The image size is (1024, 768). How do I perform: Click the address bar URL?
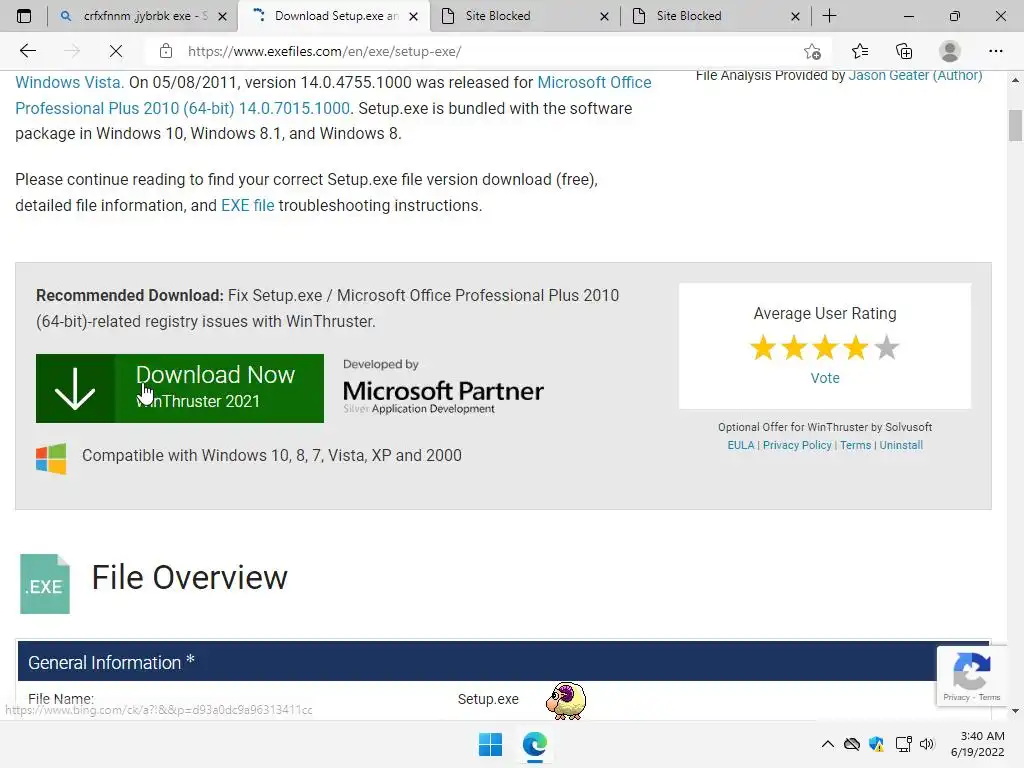[325, 51]
